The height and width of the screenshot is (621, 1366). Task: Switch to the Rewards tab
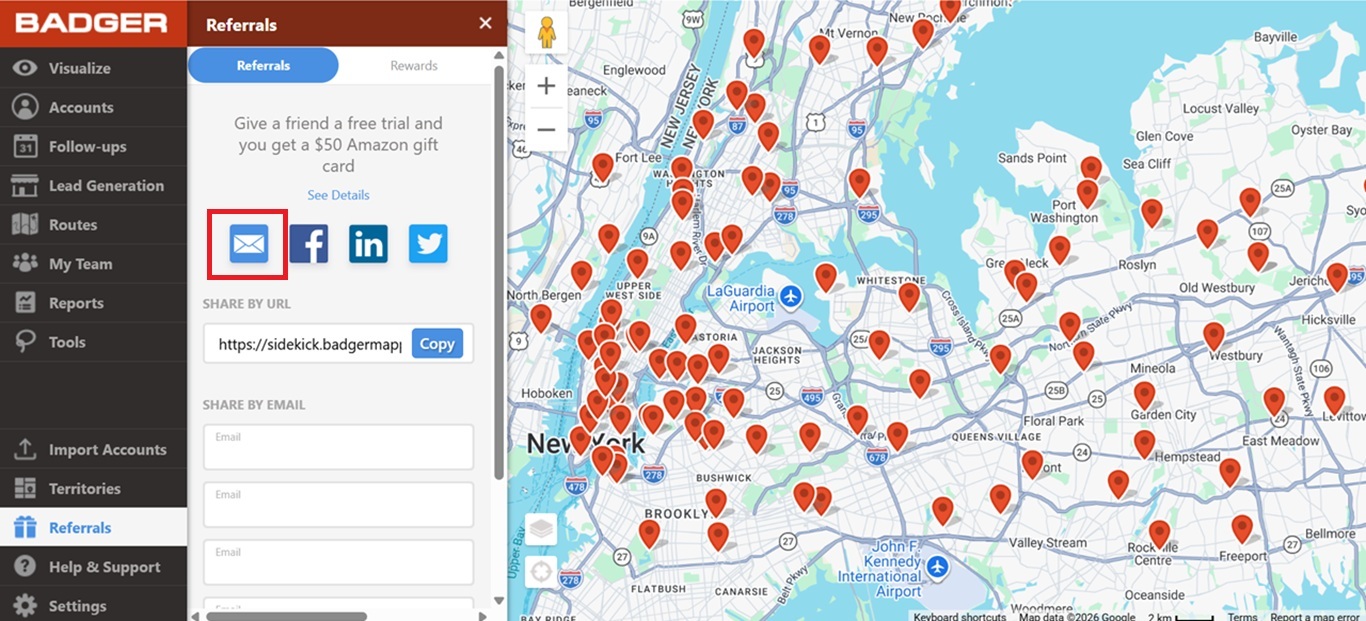tap(414, 65)
